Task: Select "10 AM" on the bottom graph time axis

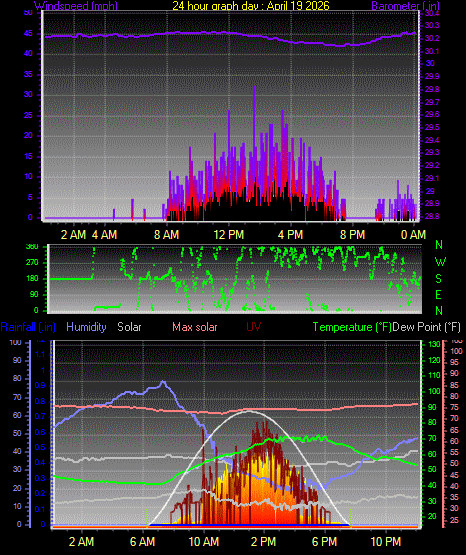Action: click(204, 542)
